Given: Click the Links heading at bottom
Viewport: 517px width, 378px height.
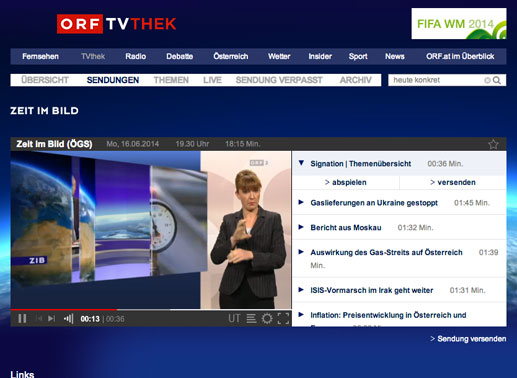Looking at the screenshot, I should tap(22, 374).
